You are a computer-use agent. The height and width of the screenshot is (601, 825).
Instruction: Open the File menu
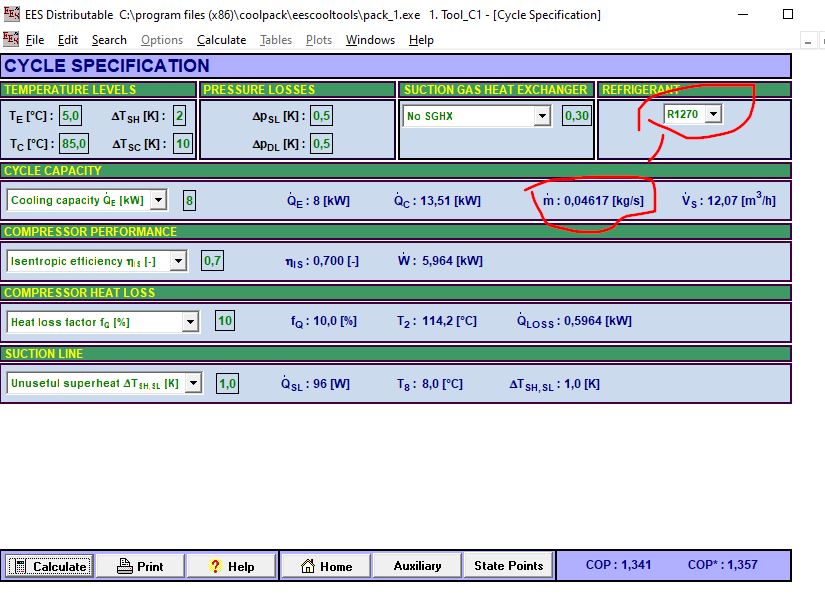(x=35, y=40)
